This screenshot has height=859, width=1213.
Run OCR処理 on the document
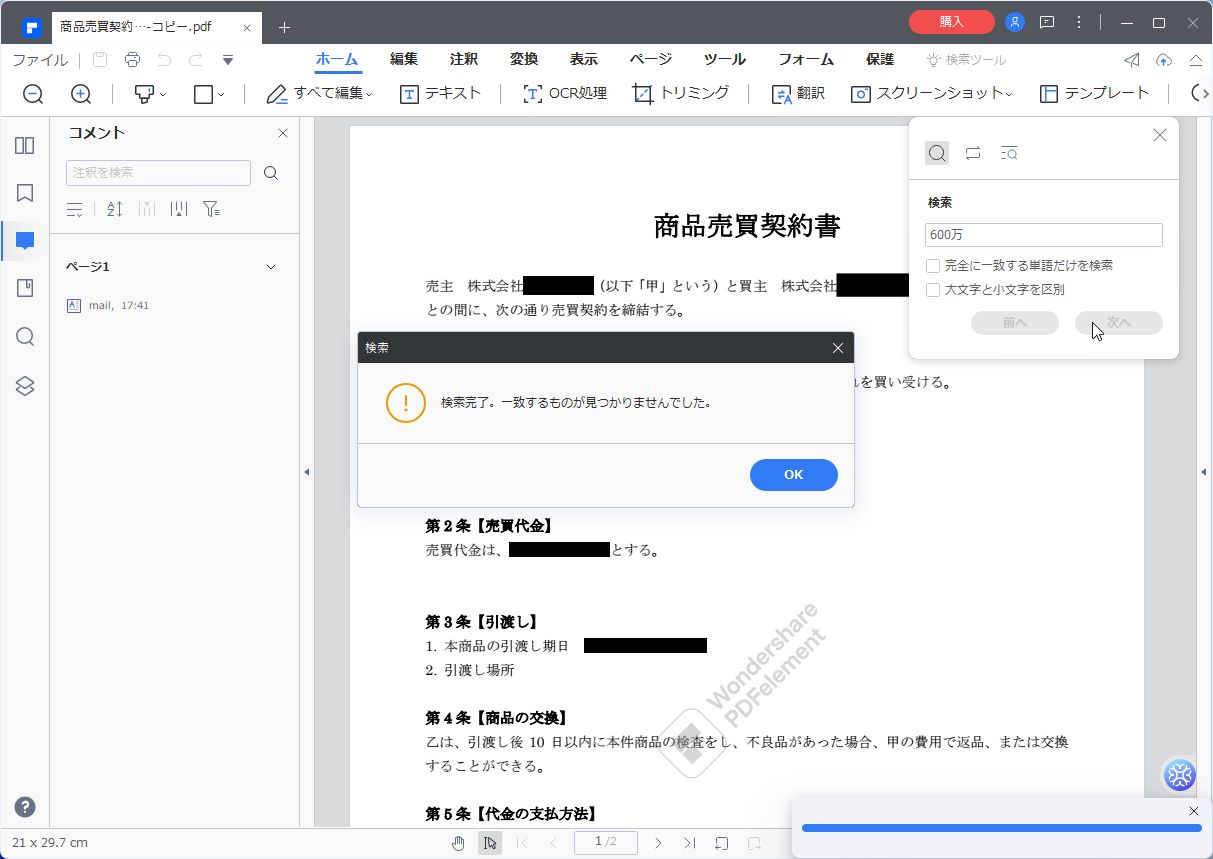[567, 93]
